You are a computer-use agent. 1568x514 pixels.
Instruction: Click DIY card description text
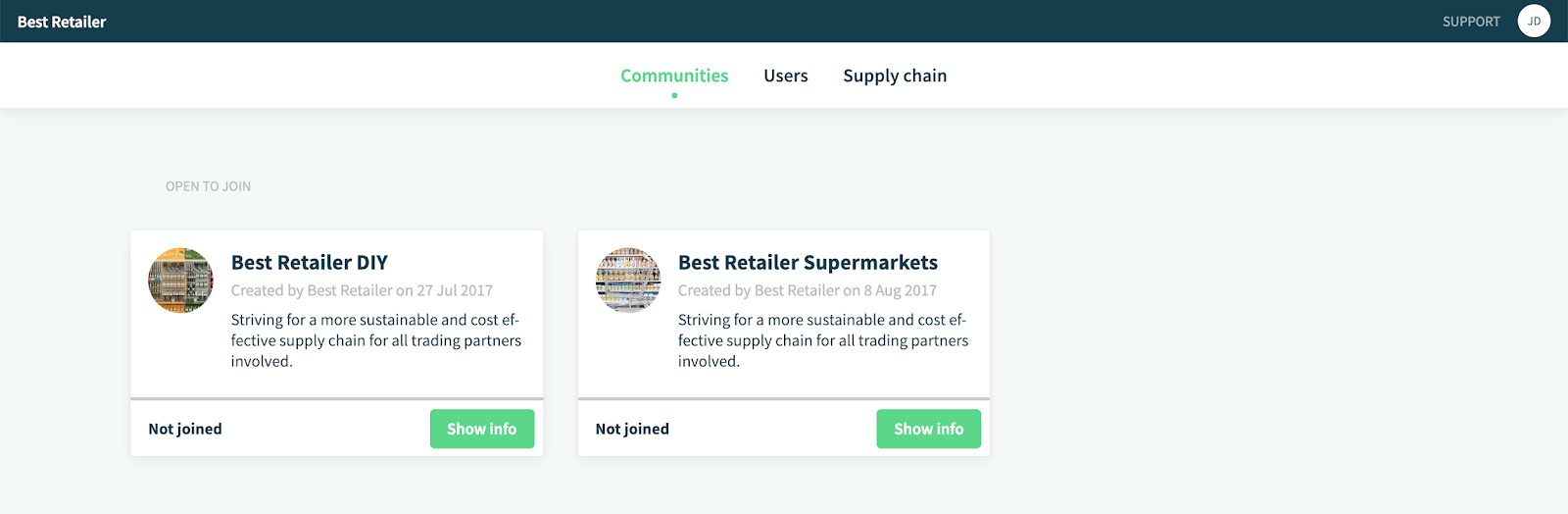(376, 340)
